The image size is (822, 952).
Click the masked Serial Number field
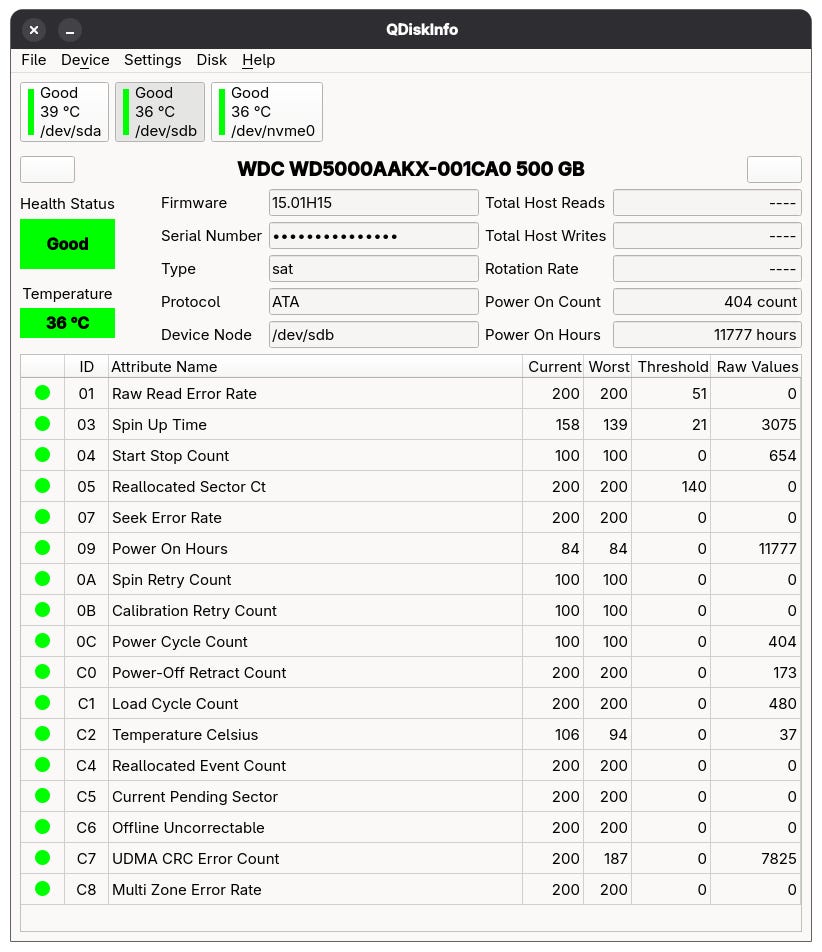pos(373,236)
